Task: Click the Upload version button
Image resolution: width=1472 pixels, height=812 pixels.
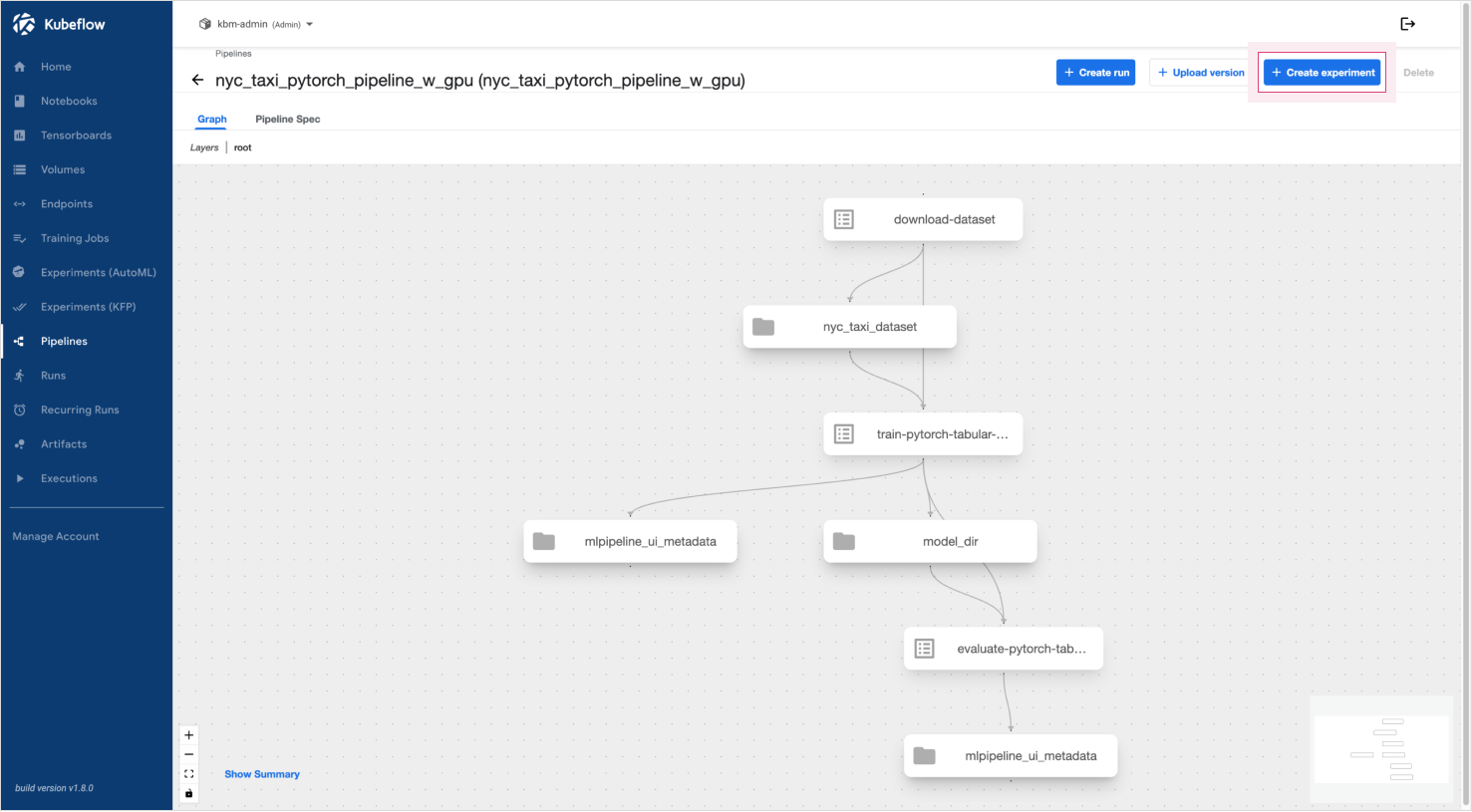Action: click(1201, 73)
